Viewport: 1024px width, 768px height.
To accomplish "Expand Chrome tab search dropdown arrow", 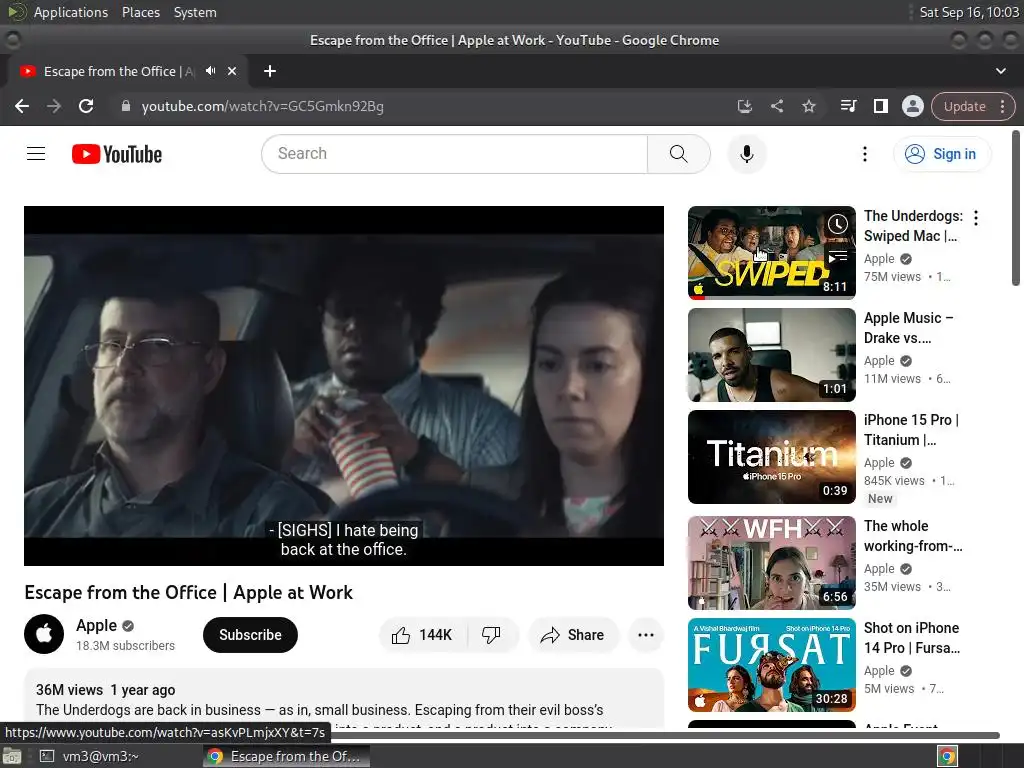I will tap(1000, 71).
